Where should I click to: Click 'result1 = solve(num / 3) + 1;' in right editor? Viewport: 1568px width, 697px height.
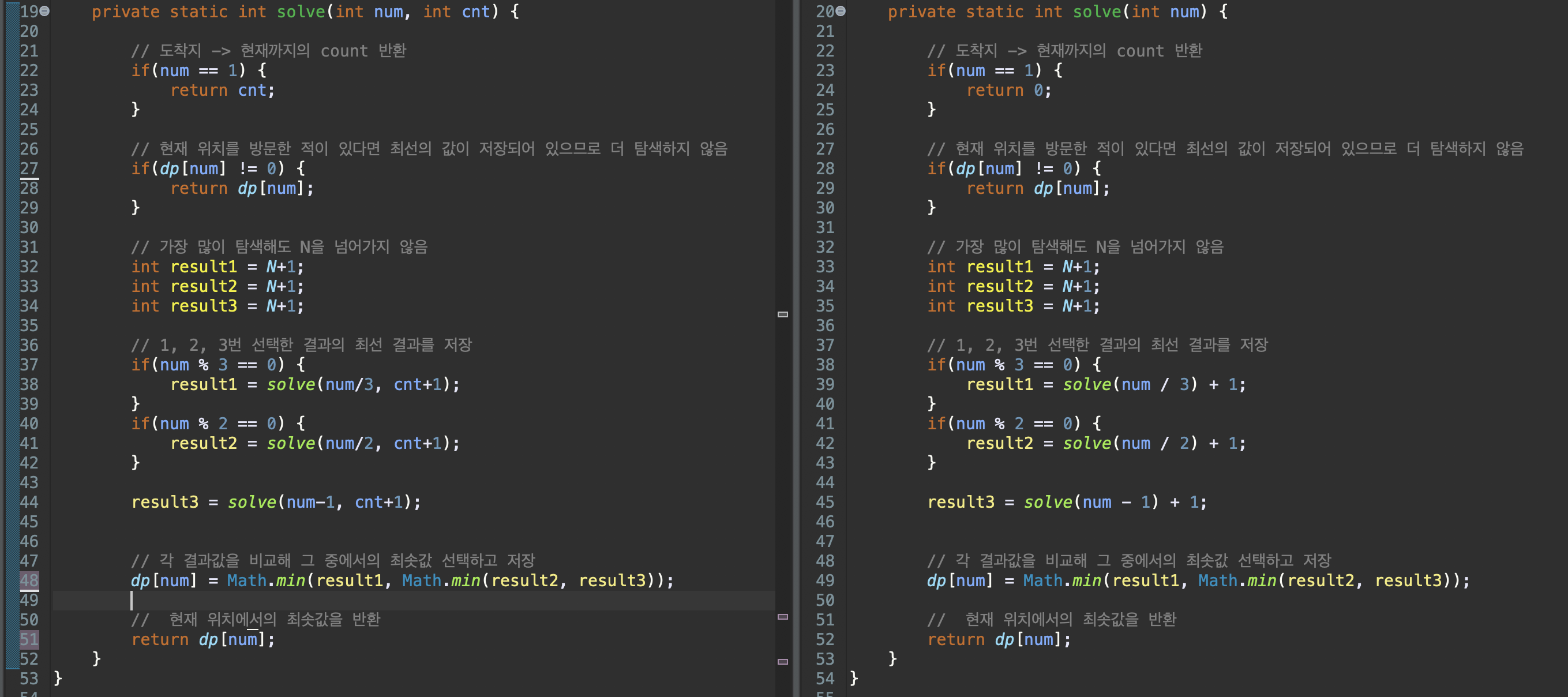(1106, 385)
